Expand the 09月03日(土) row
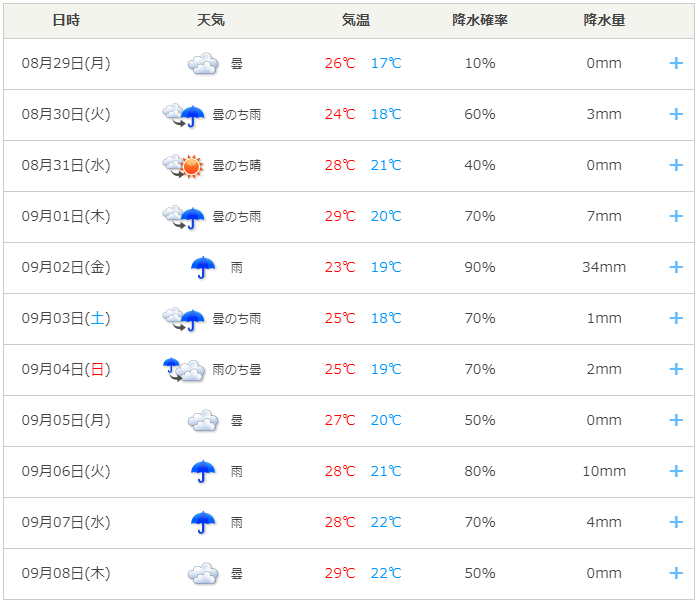The image size is (699, 604). coord(676,318)
